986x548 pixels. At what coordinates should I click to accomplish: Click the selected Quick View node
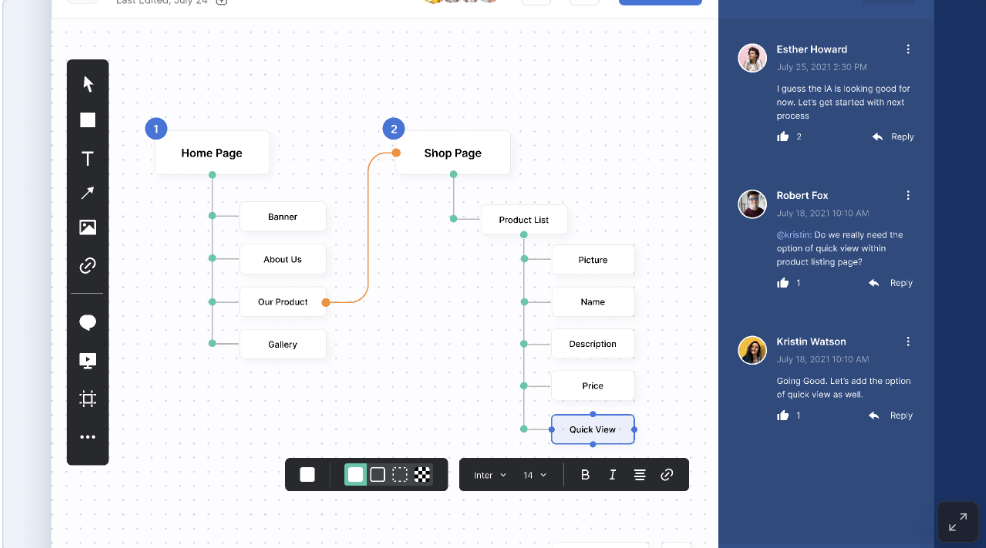click(592, 429)
